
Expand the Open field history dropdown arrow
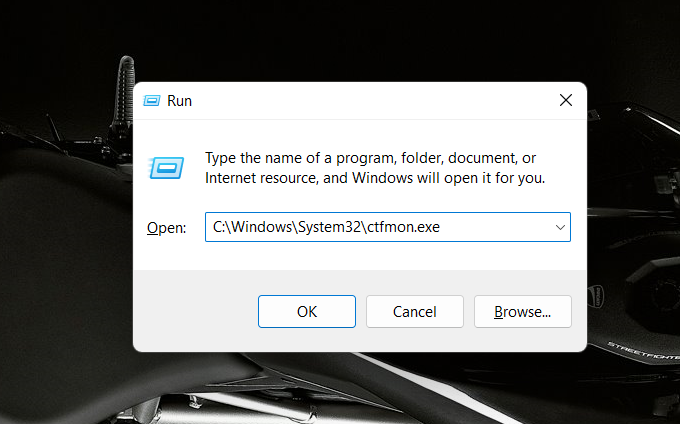point(560,227)
